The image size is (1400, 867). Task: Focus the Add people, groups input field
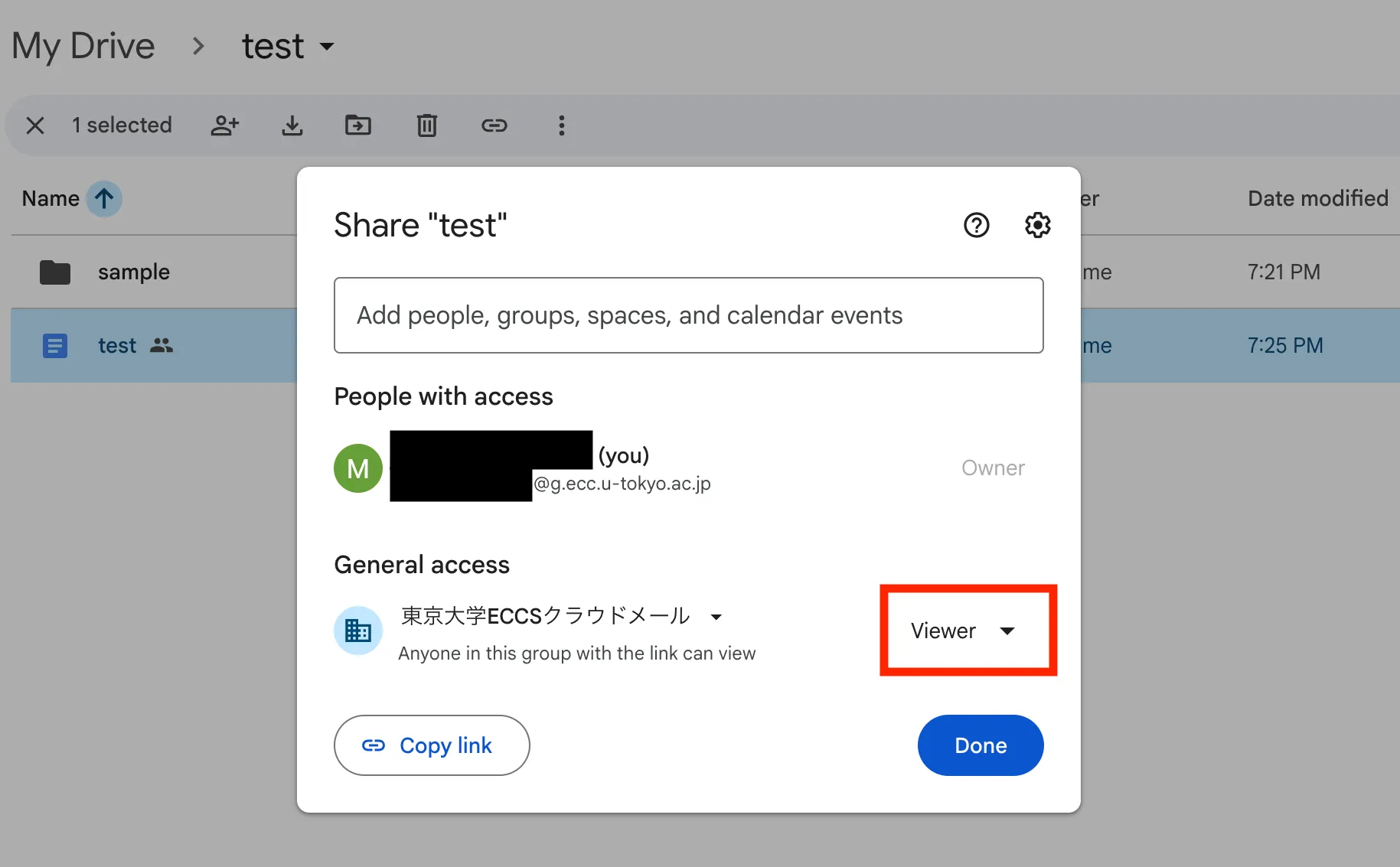(689, 315)
